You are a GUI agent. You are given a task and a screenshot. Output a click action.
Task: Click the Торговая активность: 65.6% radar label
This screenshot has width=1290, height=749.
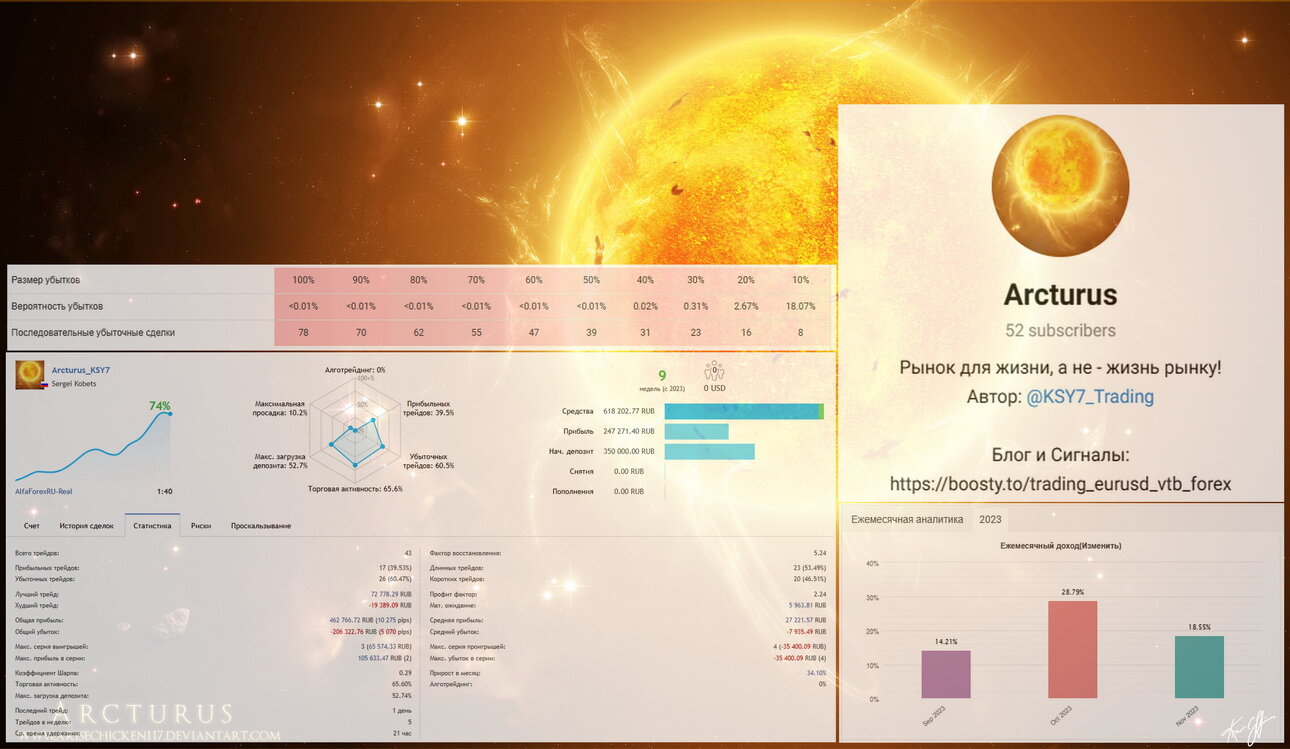coord(355,488)
